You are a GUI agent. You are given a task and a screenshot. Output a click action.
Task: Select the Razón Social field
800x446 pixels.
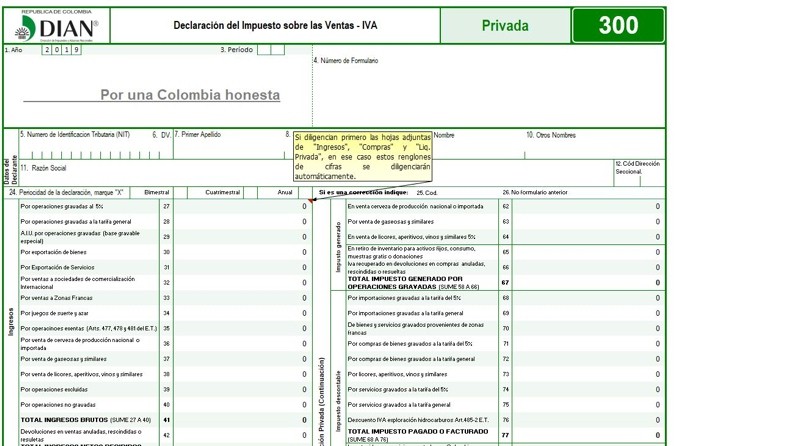coord(150,174)
